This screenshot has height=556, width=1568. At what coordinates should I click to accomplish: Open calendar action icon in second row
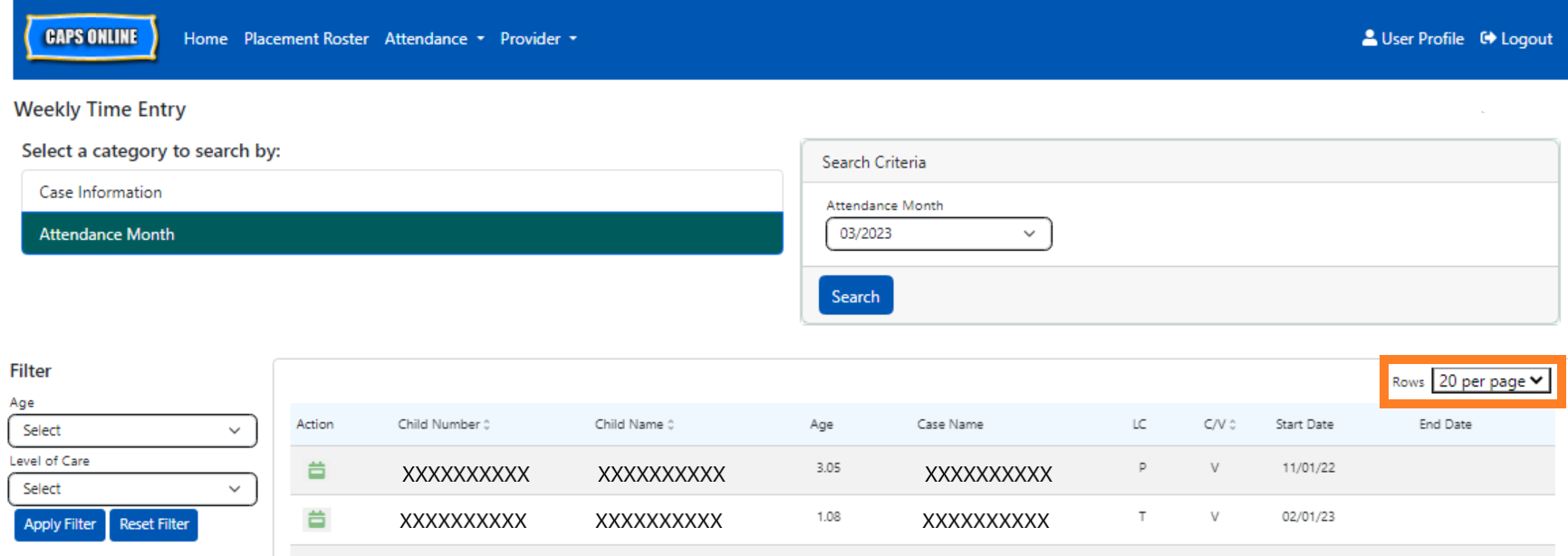click(316, 519)
